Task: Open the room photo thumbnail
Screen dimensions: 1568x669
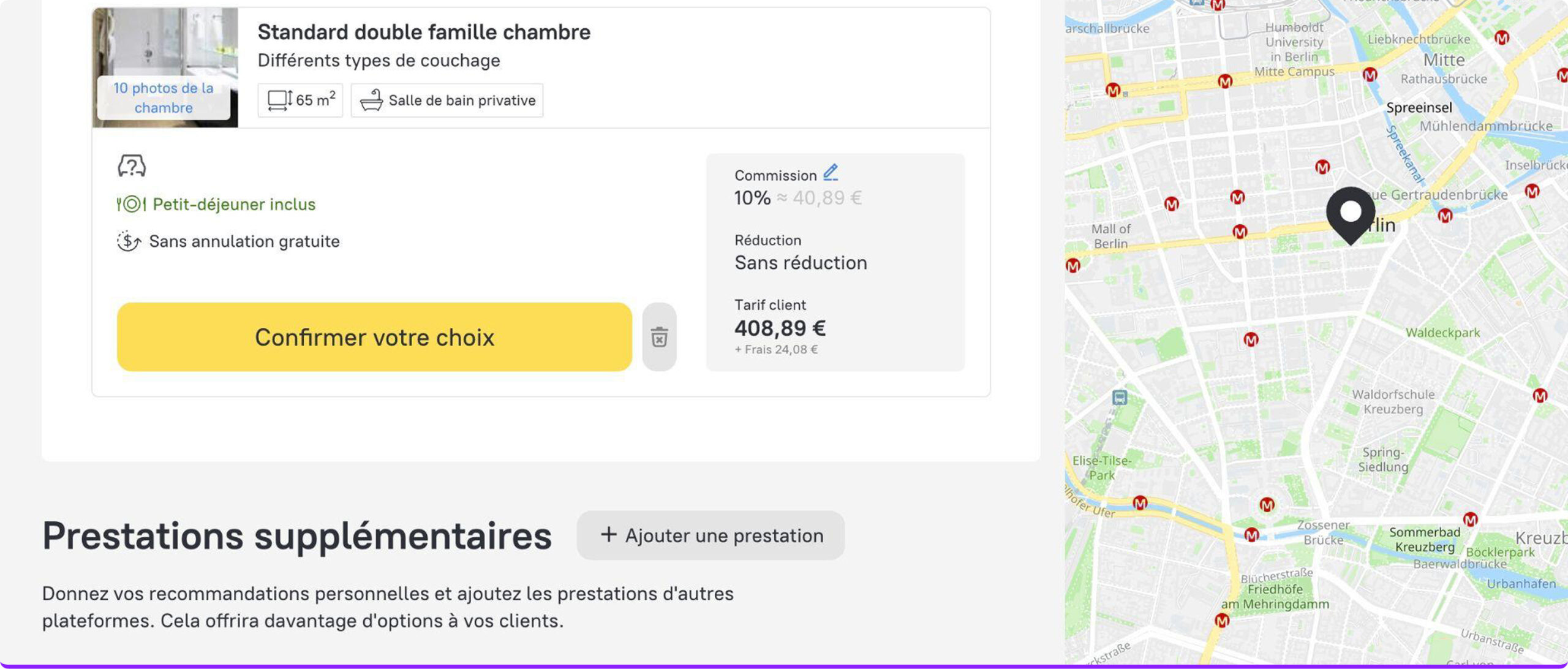Action: coord(165,43)
